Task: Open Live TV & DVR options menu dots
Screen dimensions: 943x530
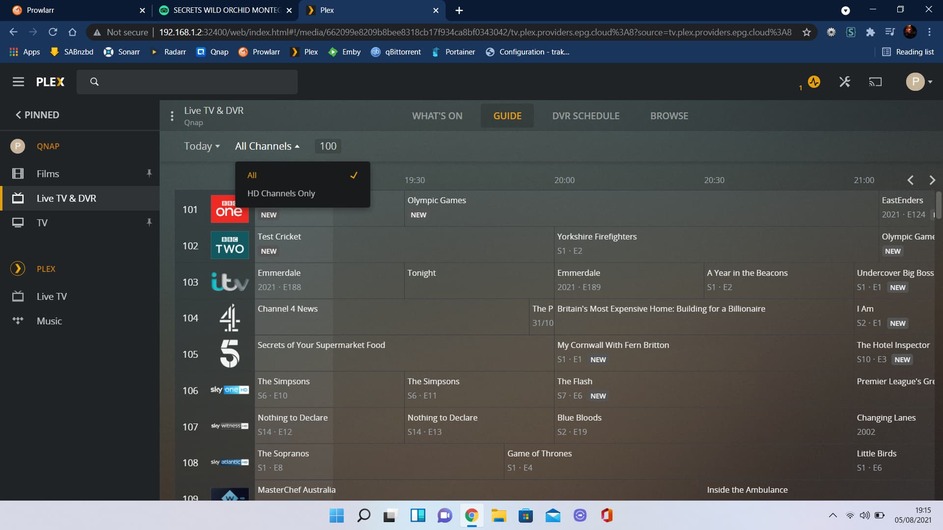Action: coord(172,116)
